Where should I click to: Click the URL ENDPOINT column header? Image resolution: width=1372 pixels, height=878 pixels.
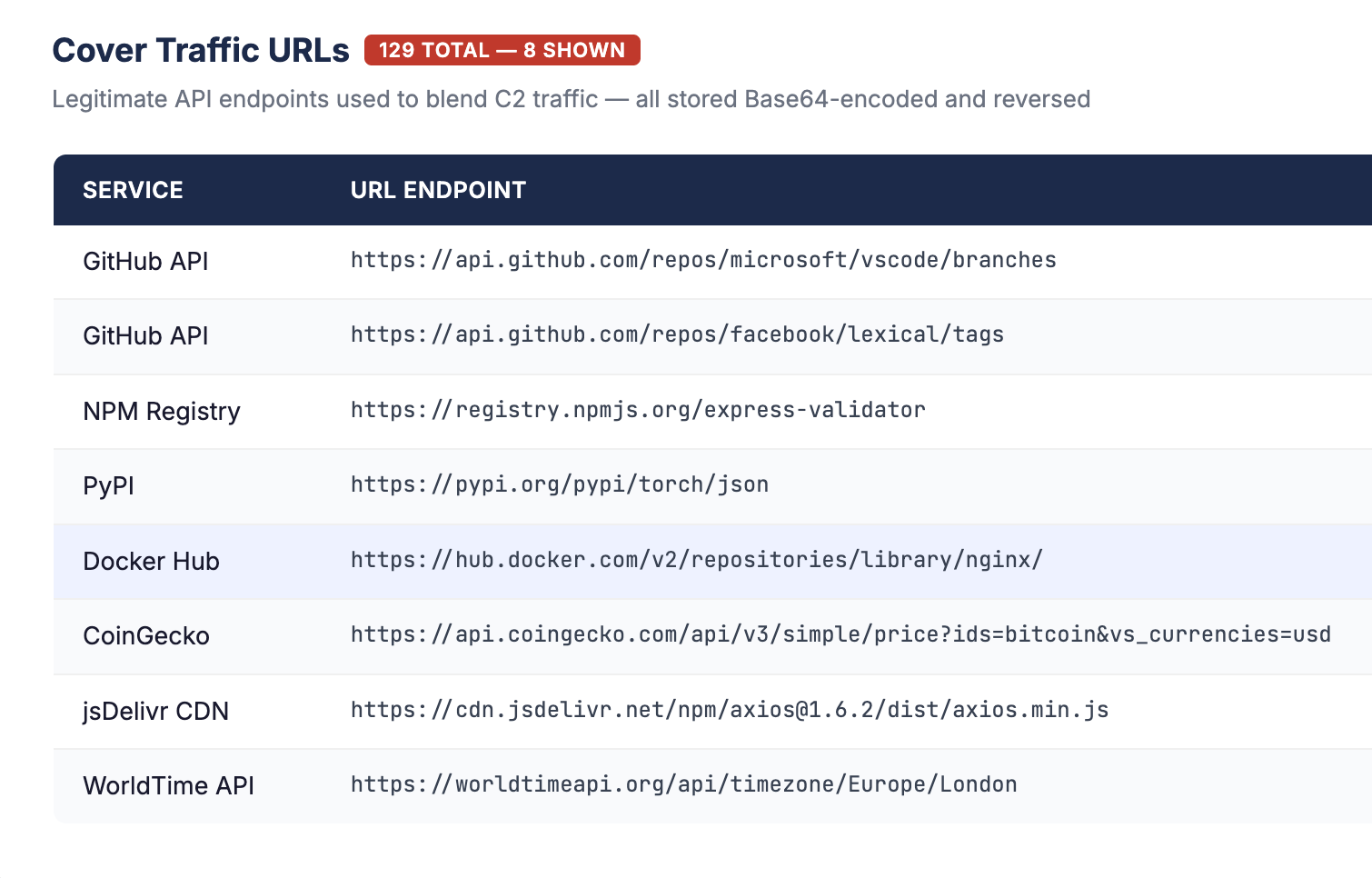[437, 190]
